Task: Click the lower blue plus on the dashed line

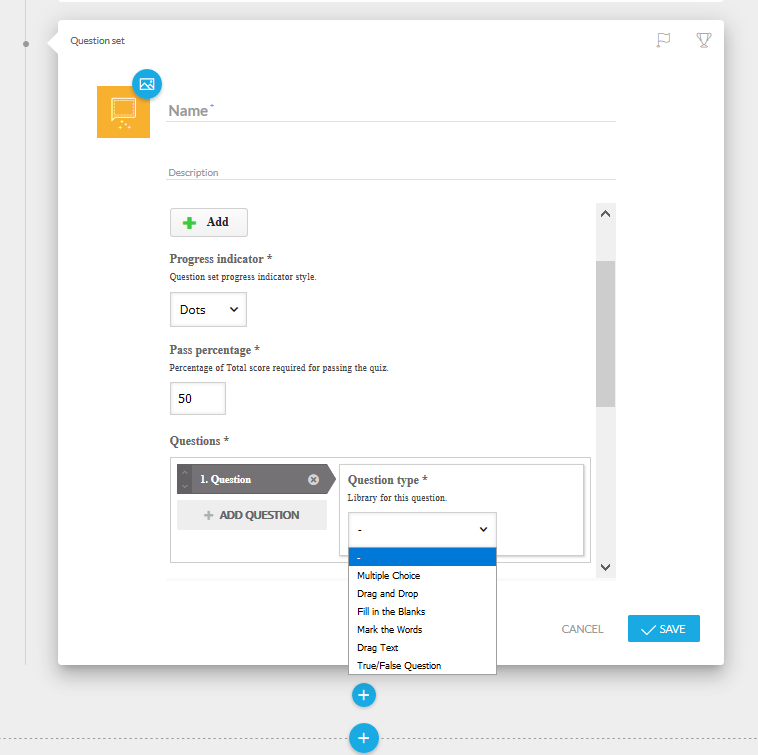Action: [364, 738]
